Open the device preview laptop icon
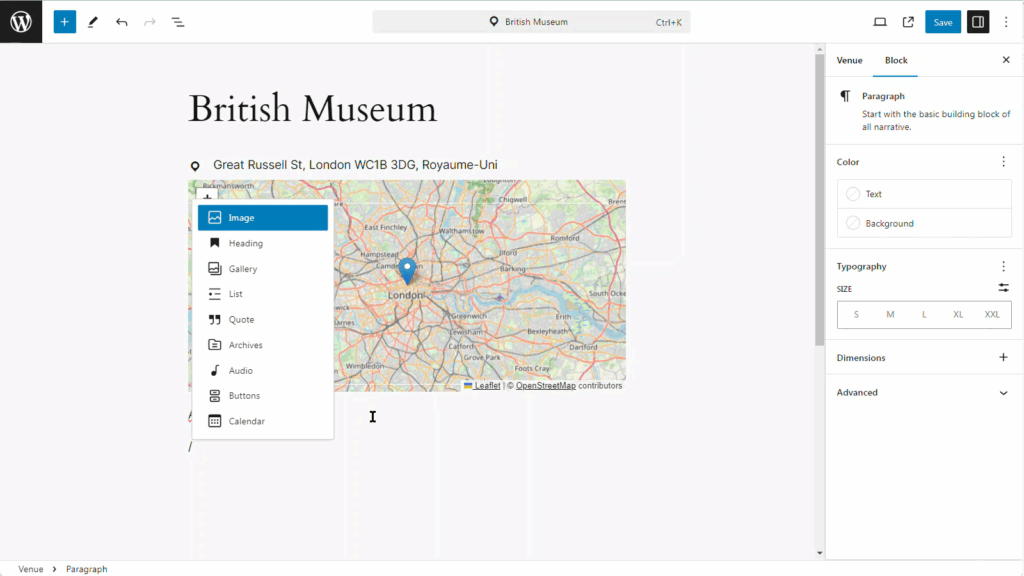The height and width of the screenshot is (576, 1024). pos(880,21)
